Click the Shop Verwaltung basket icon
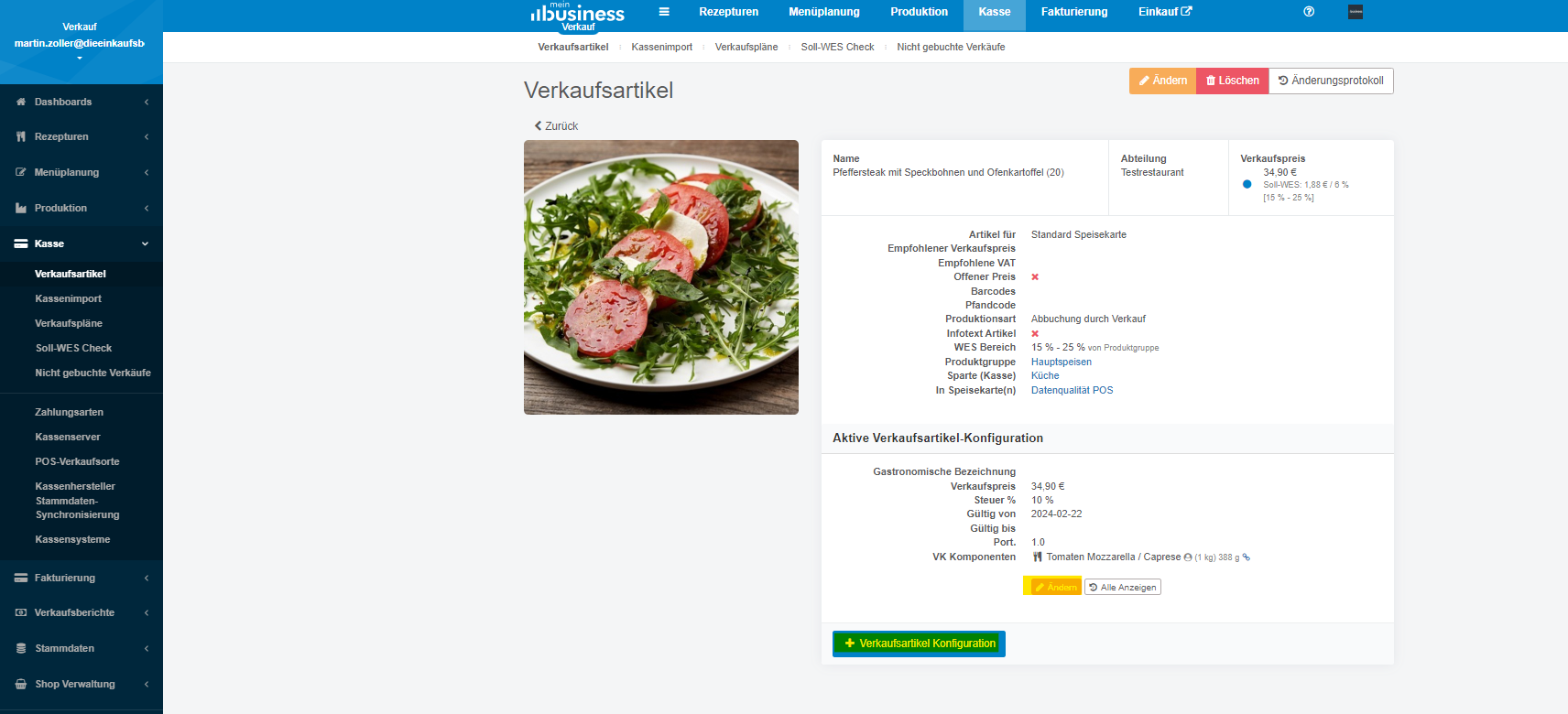The height and width of the screenshot is (714, 1568). click(21, 684)
